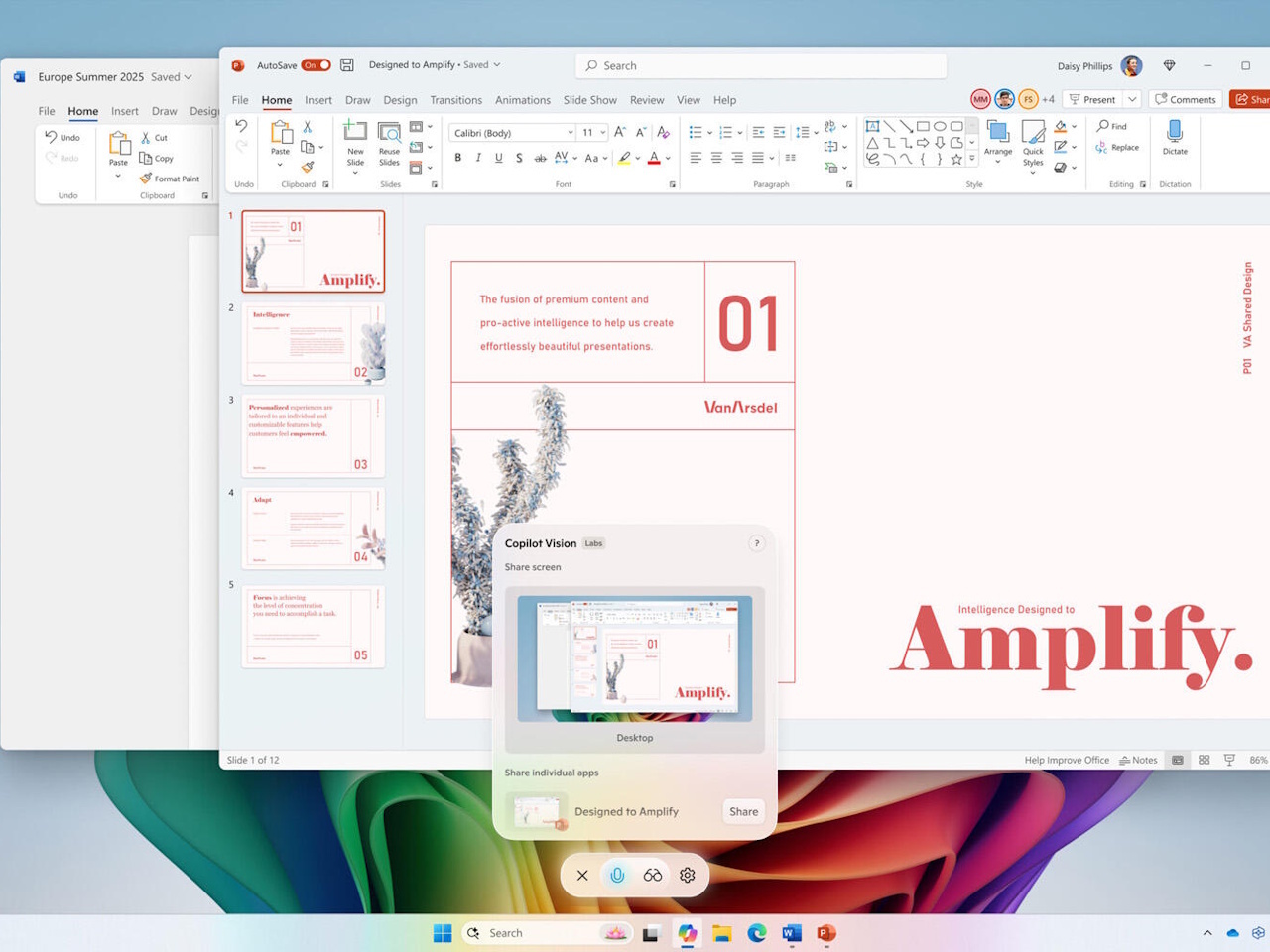Open Copilot voice settings gear

[688, 876]
